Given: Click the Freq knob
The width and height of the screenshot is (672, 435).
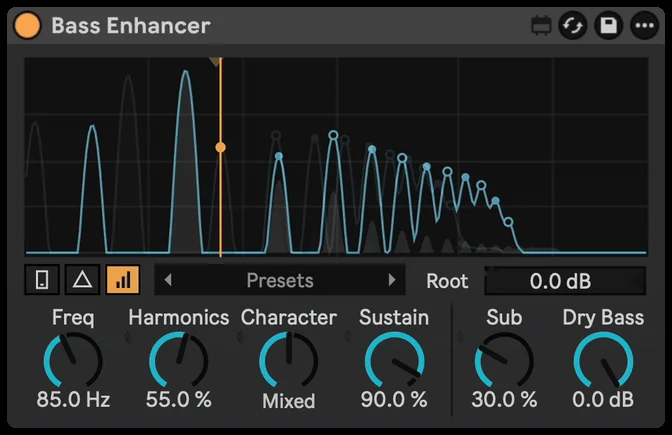Looking at the screenshot, I should point(73,361).
